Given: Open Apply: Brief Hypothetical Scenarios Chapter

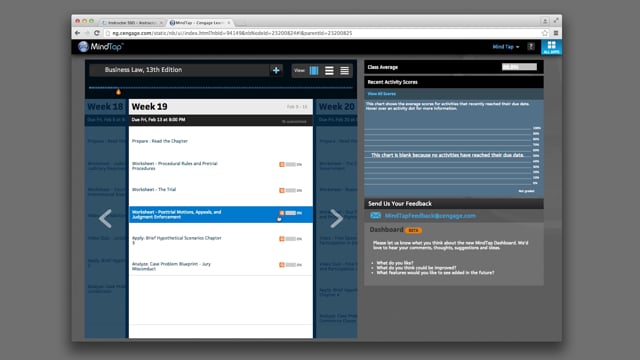Looking at the screenshot, I should point(176,240).
